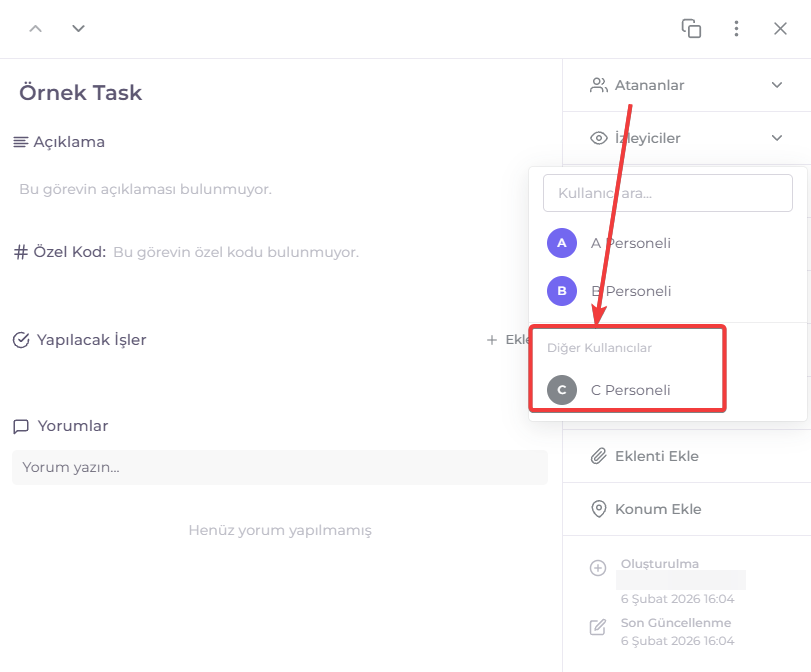
Task: Select A Personeli from user list
Action: (630, 243)
